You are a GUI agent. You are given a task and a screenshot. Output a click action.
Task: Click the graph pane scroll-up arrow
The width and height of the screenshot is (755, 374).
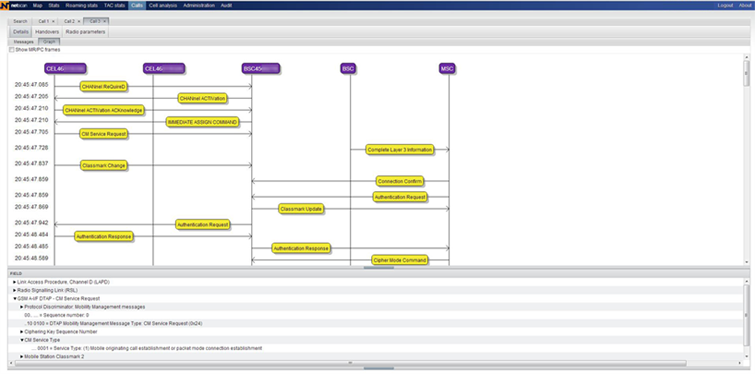[x=747, y=58]
